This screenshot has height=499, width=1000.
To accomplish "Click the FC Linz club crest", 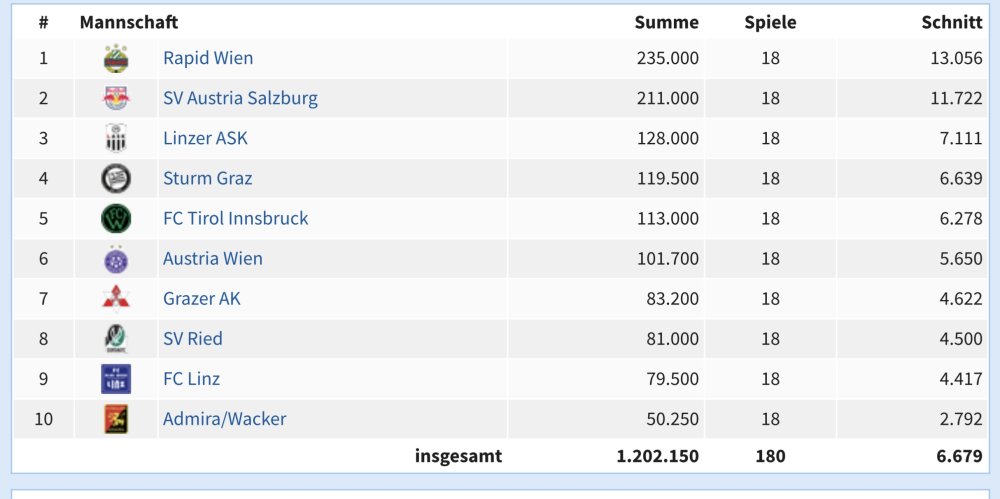I will click(116, 379).
